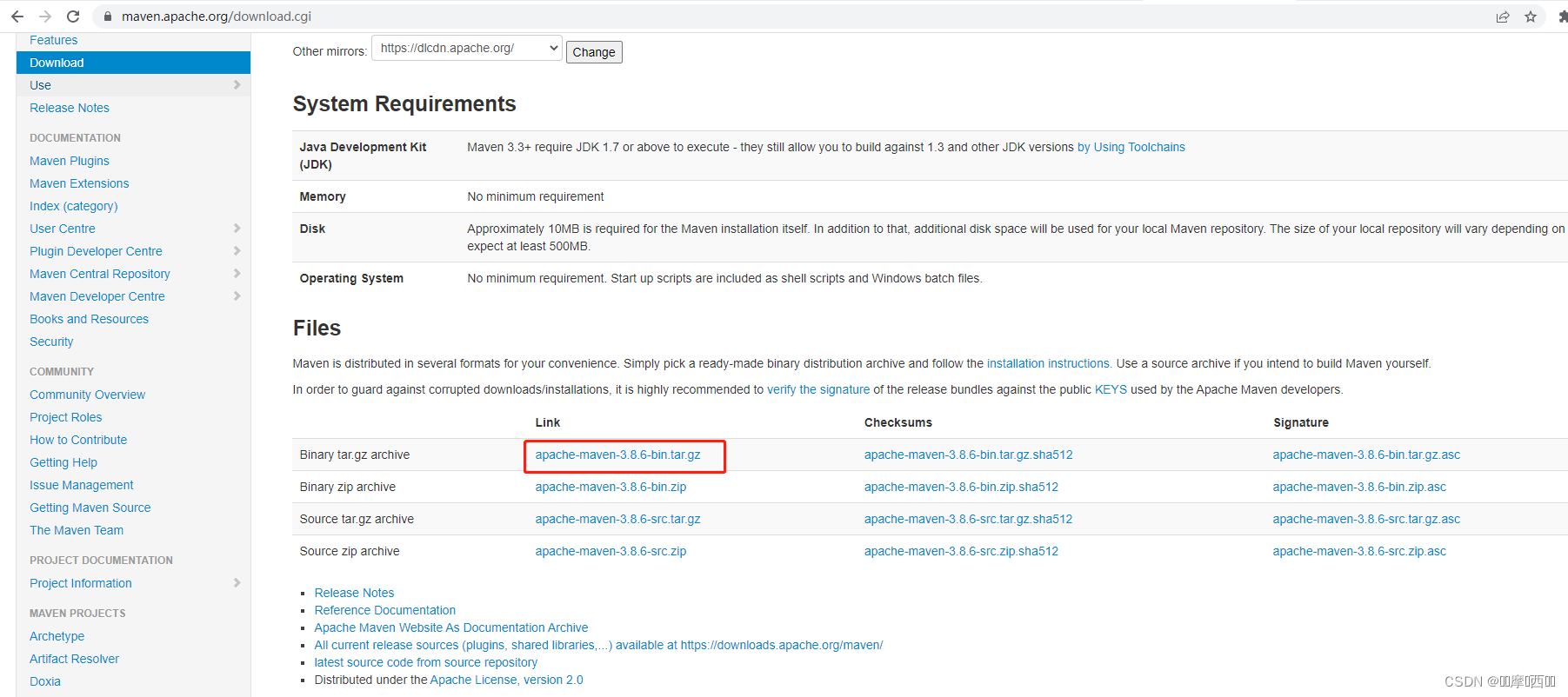Open The Maven Team sidebar link

click(77, 530)
